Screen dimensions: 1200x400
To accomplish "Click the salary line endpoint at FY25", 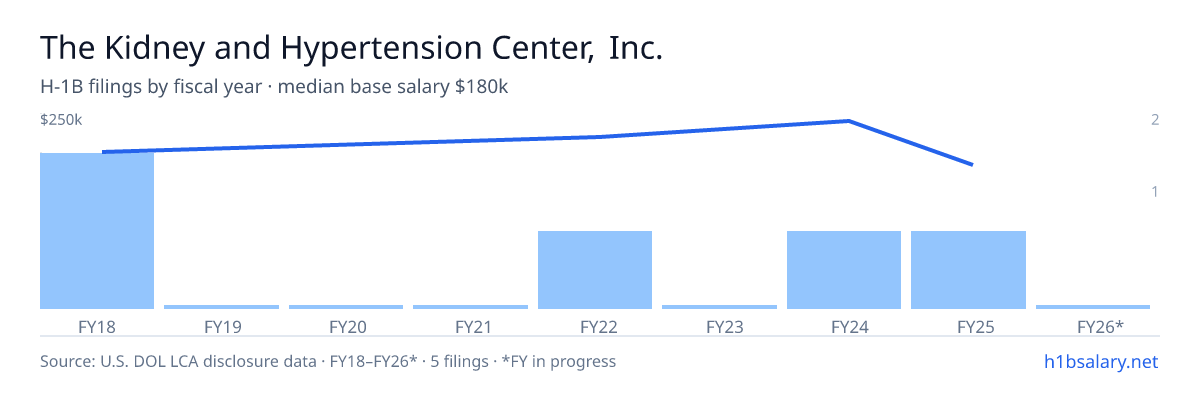I will tap(972, 164).
